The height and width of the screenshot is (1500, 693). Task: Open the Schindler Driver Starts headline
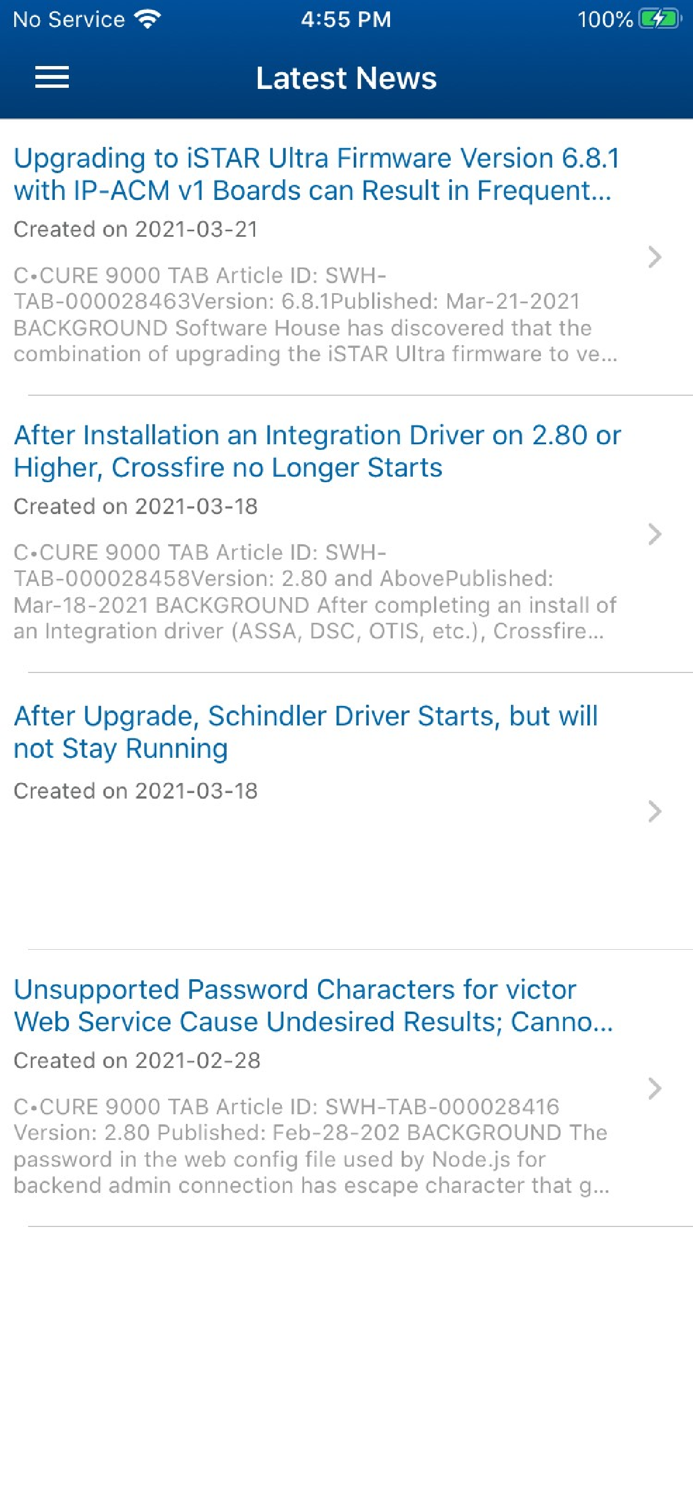coord(305,732)
